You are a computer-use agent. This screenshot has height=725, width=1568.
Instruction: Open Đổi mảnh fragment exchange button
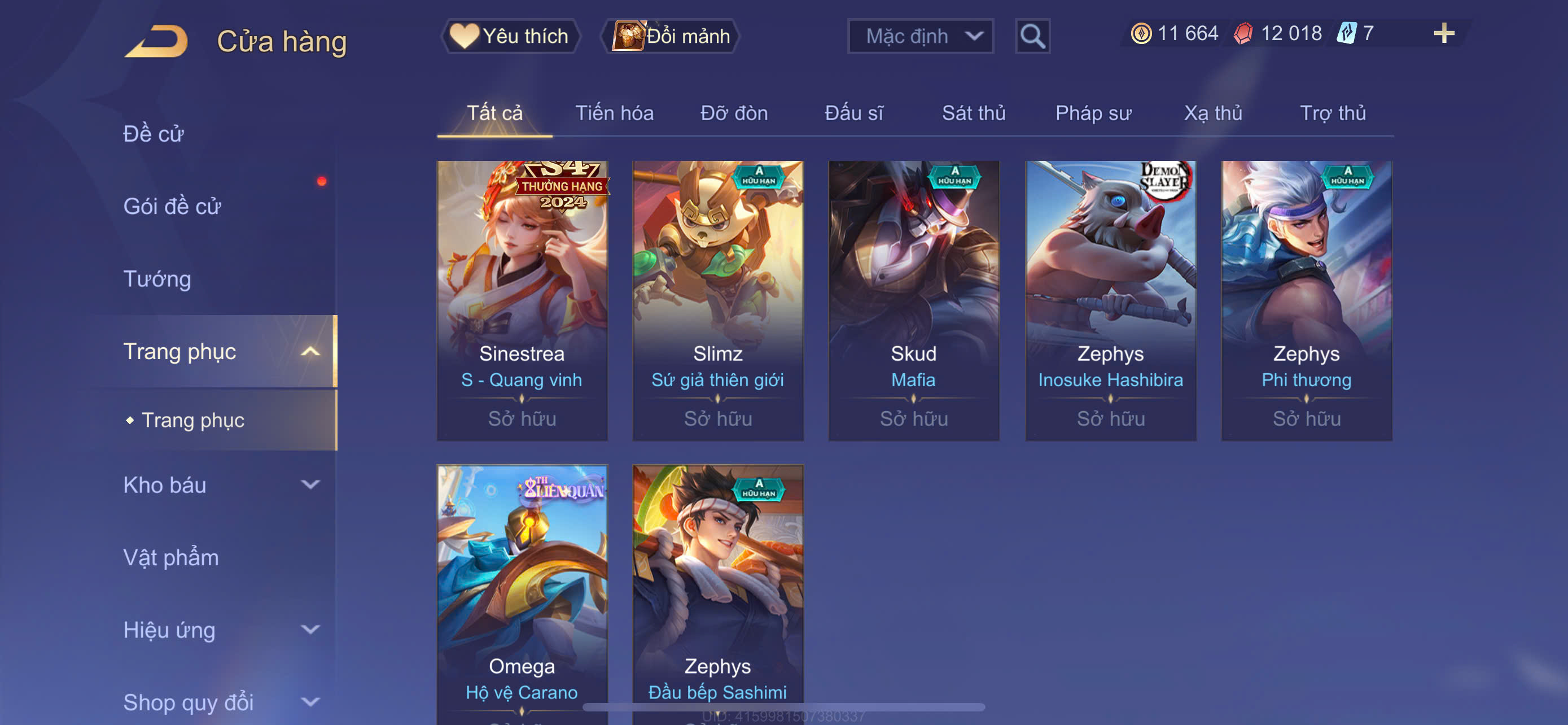click(x=670, y=36)
